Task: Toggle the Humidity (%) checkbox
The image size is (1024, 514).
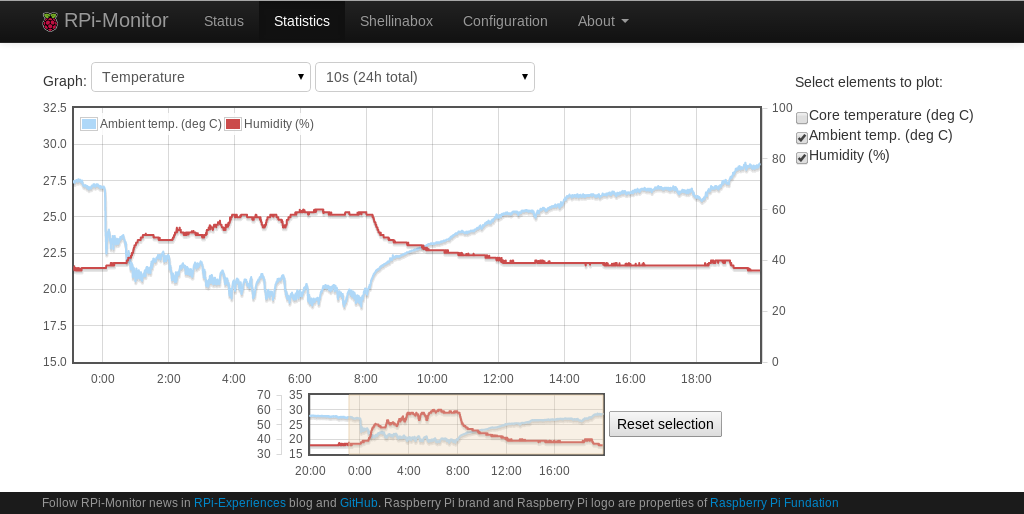Action: point(802,158)
